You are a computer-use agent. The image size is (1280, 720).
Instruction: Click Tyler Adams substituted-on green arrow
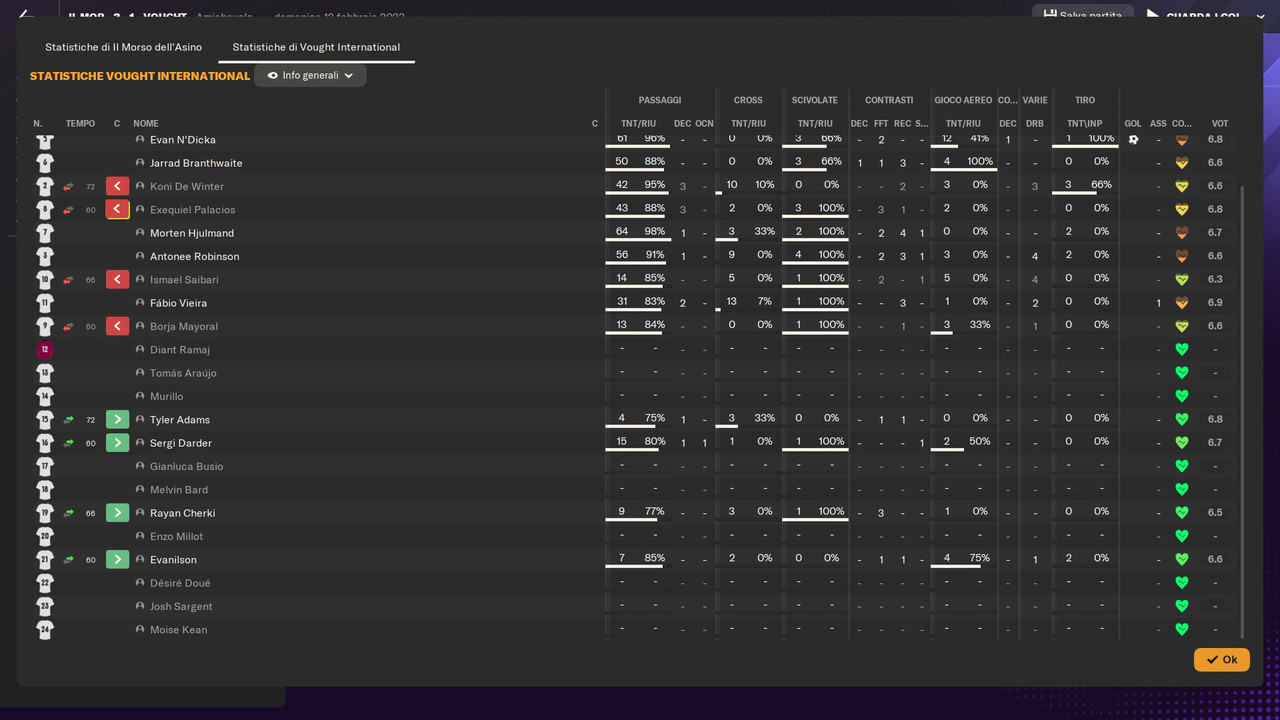coord(117,419)
